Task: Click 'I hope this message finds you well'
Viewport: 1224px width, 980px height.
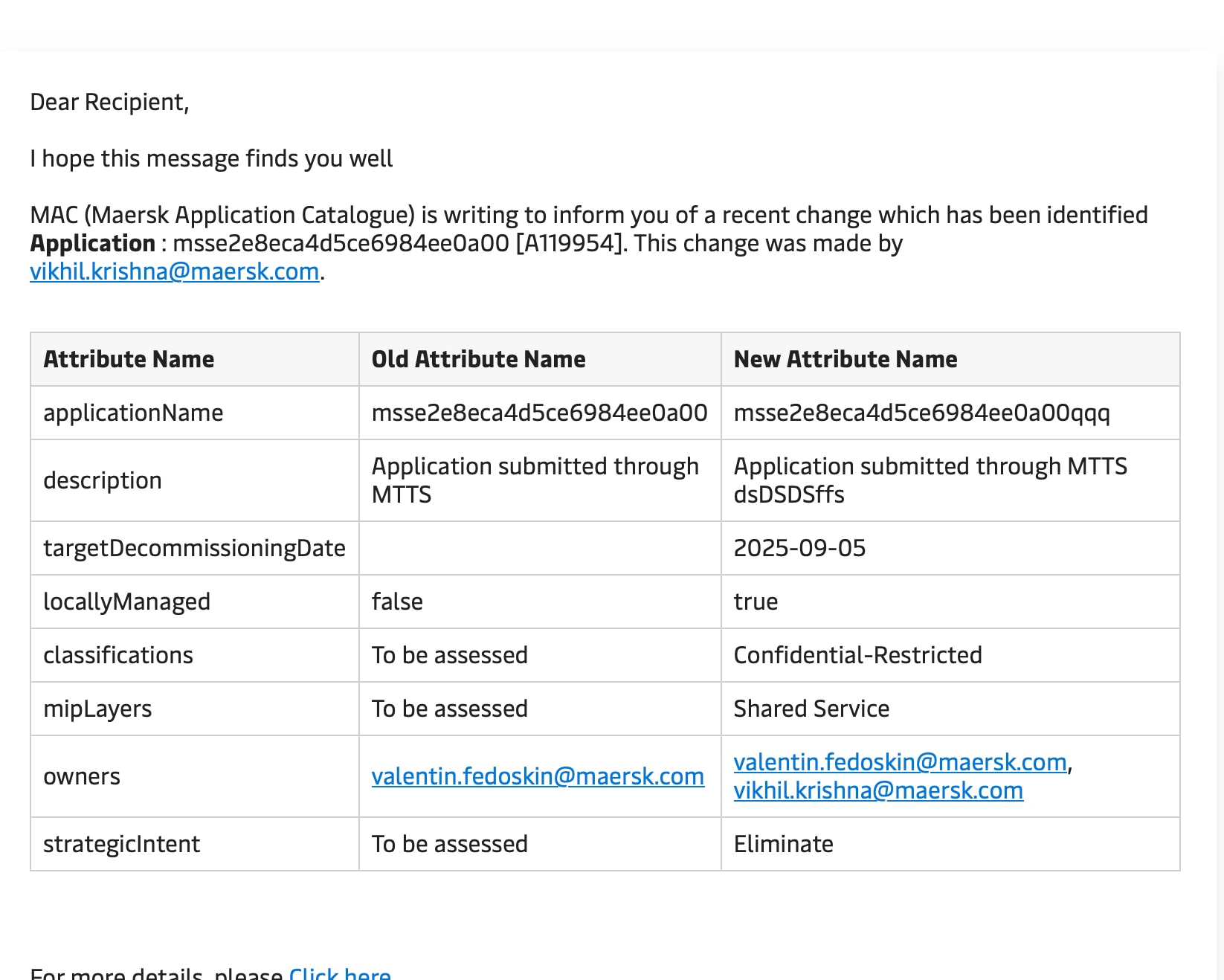Action: tap(211, 158)
